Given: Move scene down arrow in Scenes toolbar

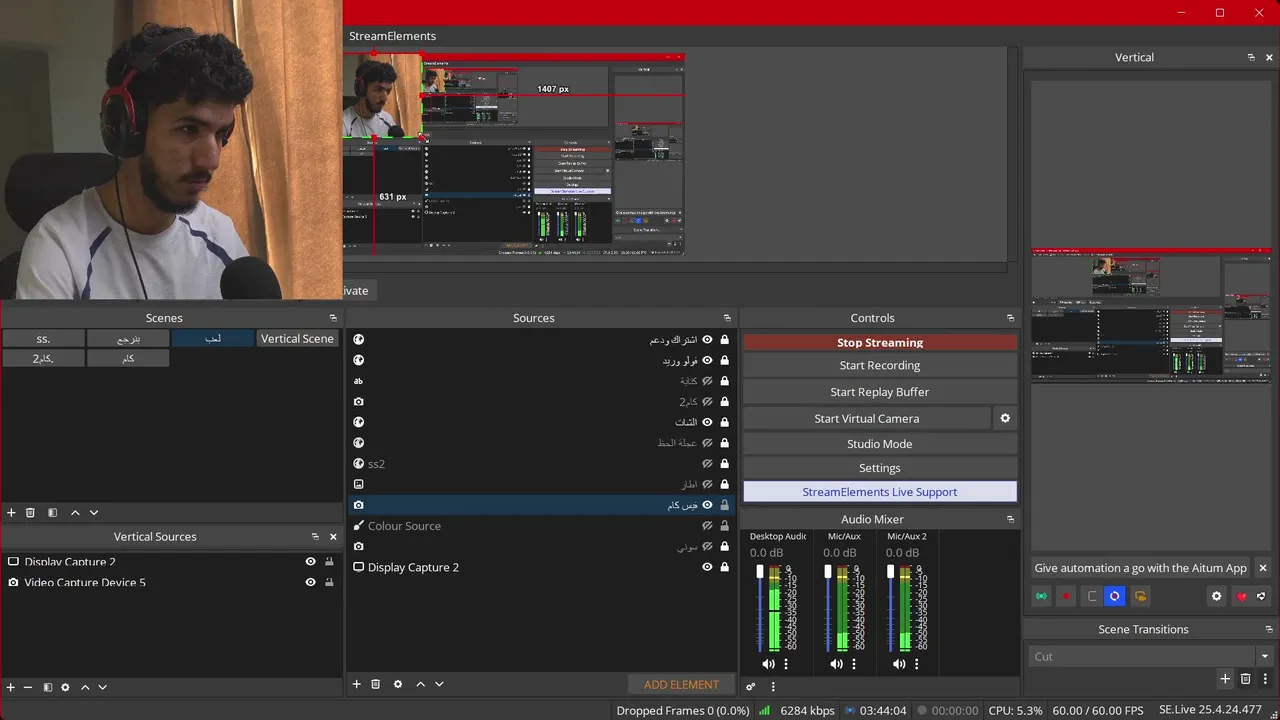Looking at the screenshot, I should [x=94, y=513].
